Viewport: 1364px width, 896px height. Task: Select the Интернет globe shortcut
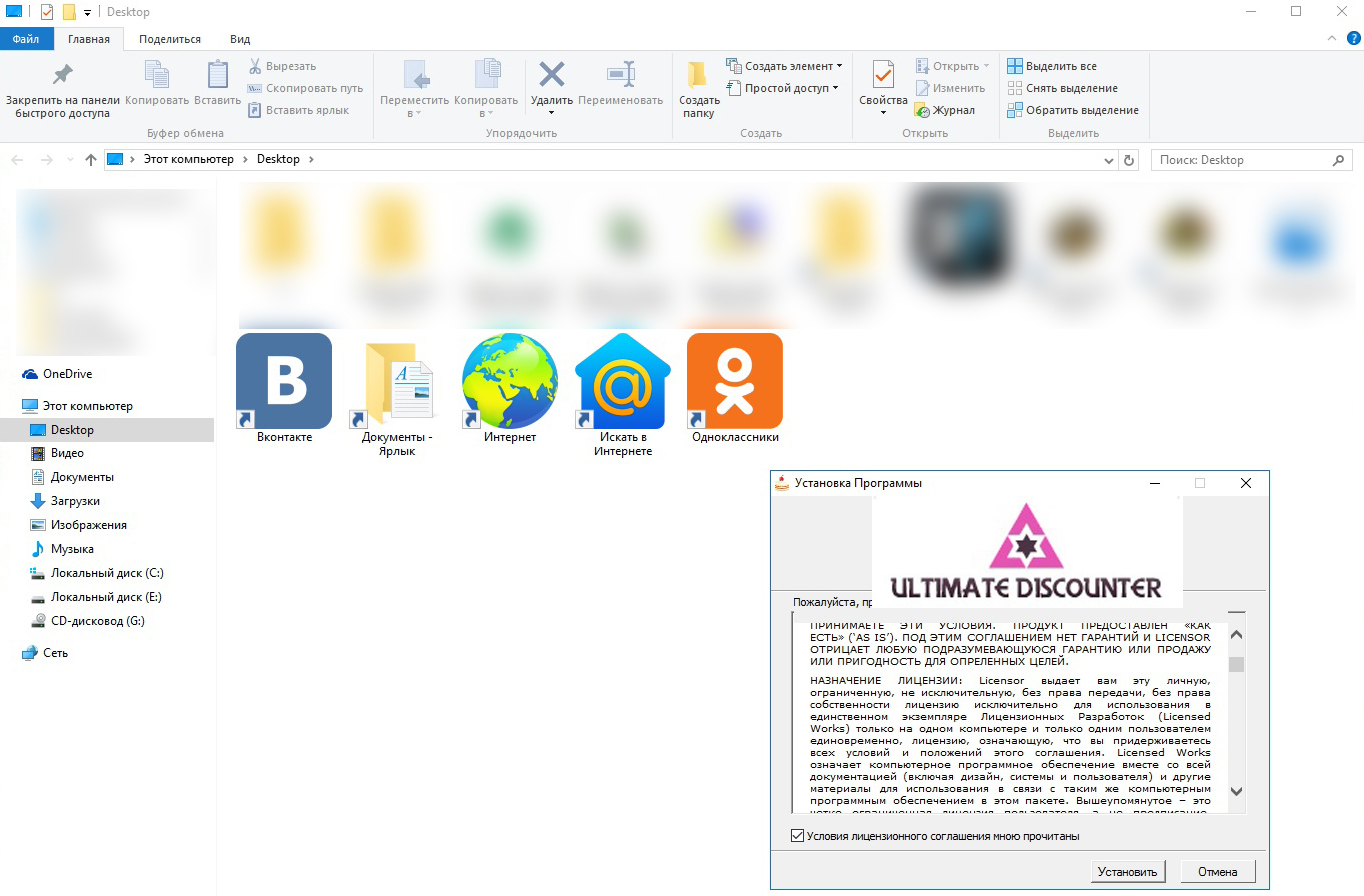click(510, 381)
